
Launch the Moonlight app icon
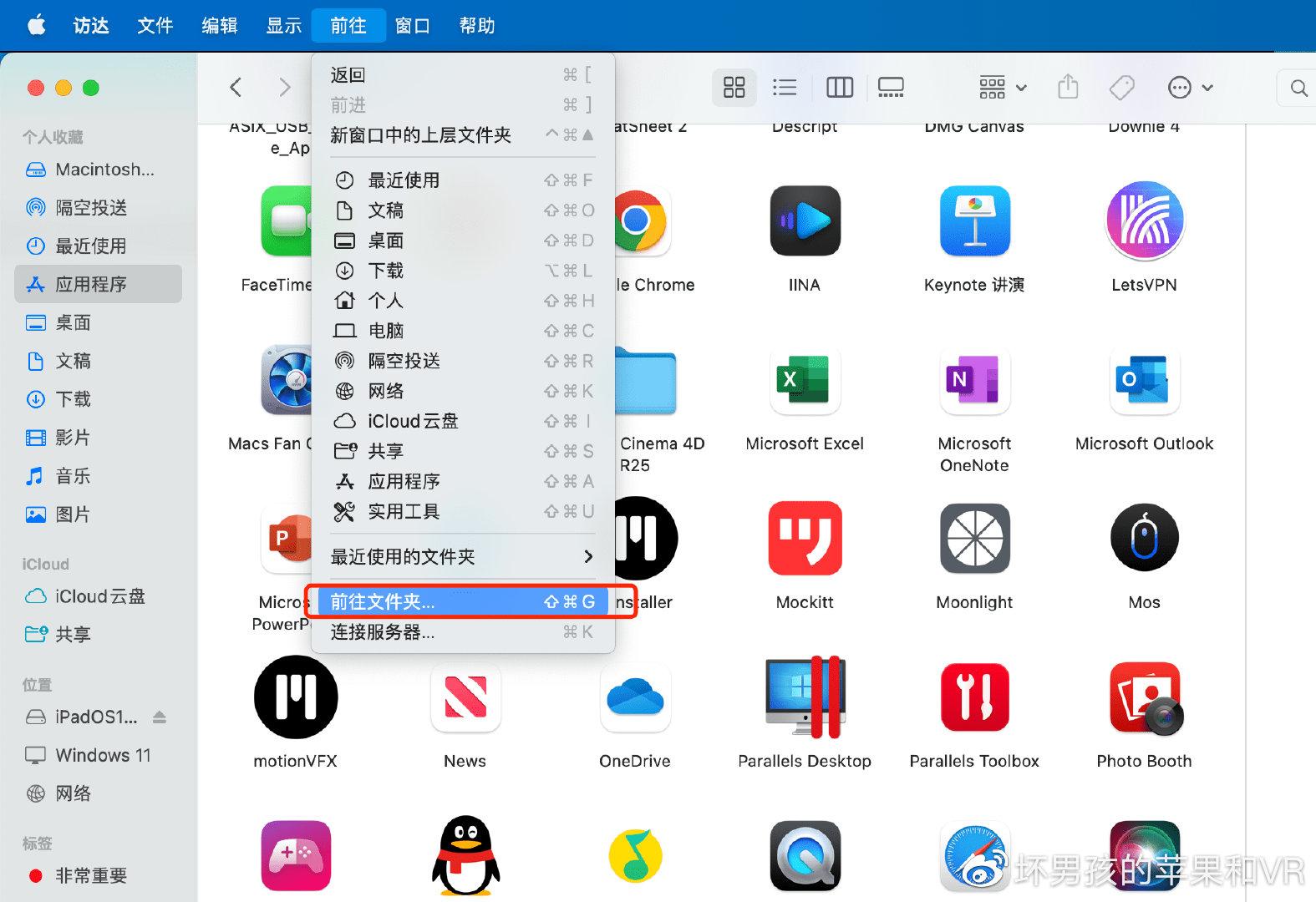pos(974,539)
